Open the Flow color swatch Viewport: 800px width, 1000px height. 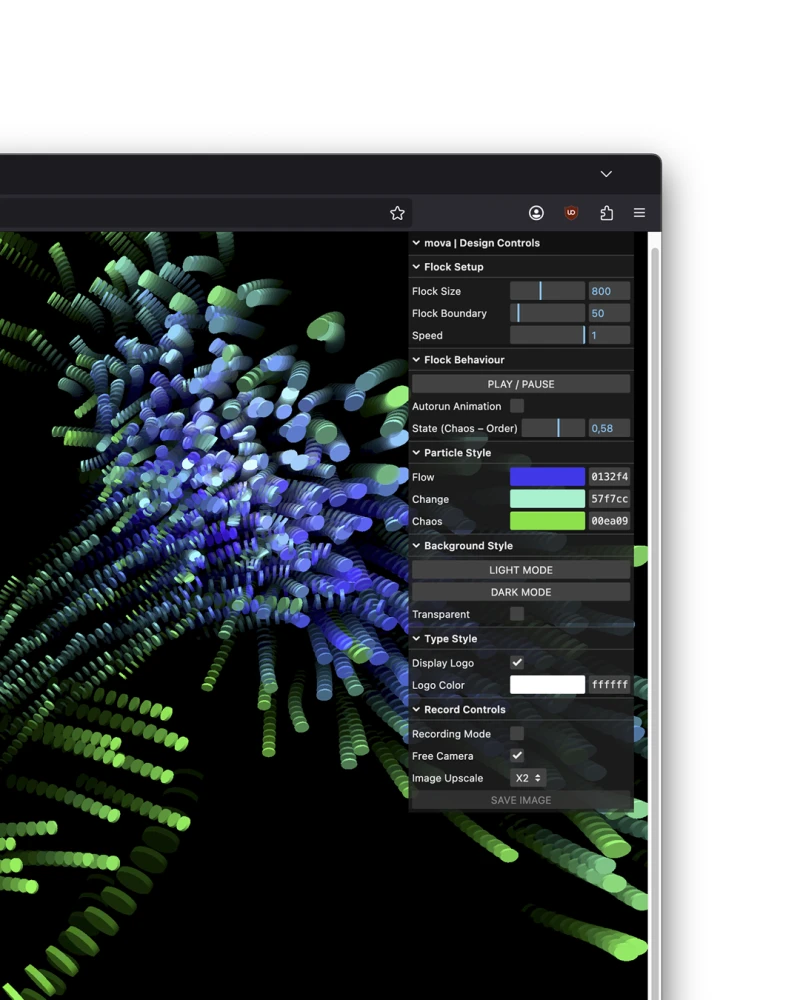(x=547, y=477)
